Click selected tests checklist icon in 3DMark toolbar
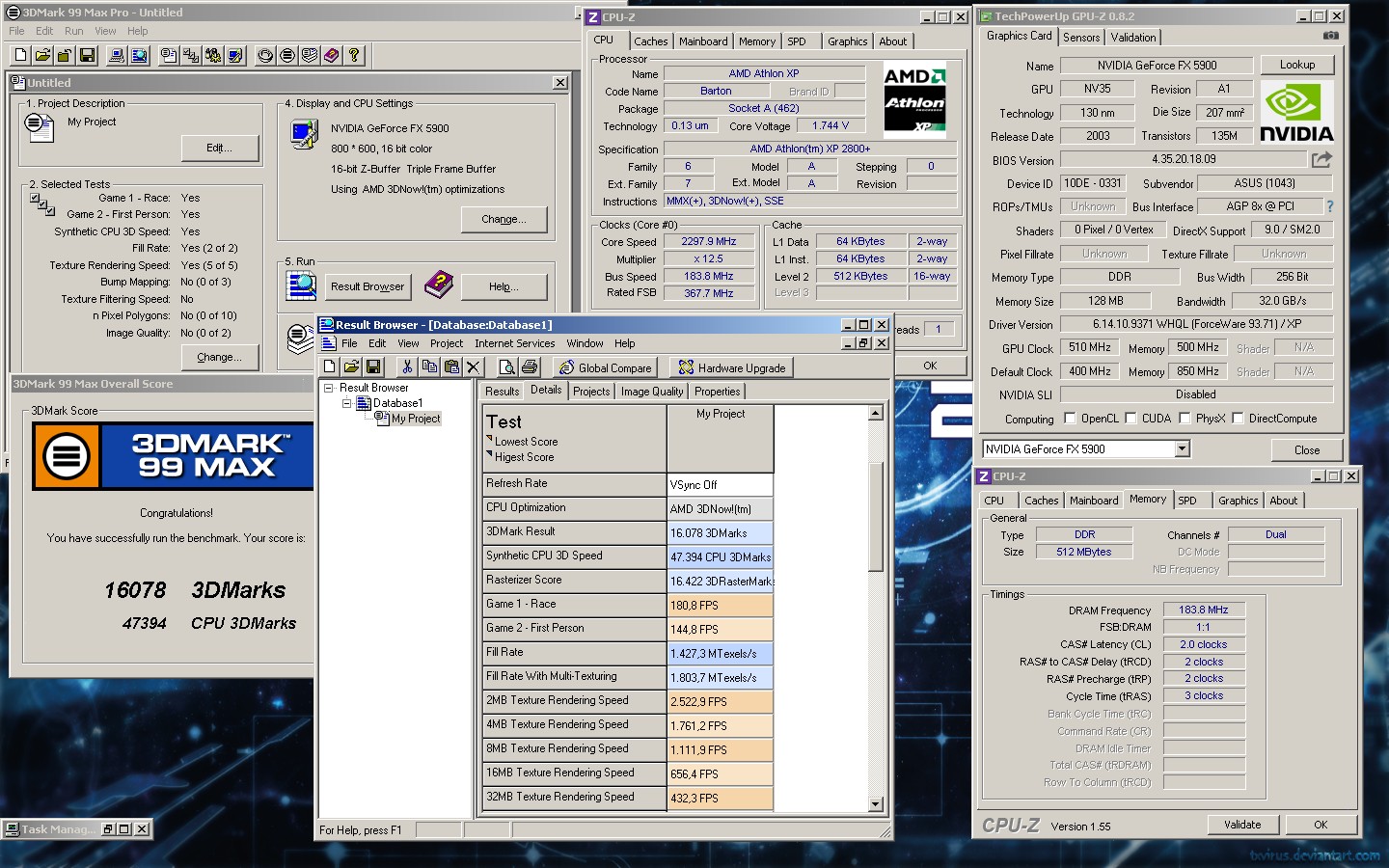 [x=191, y=56]
